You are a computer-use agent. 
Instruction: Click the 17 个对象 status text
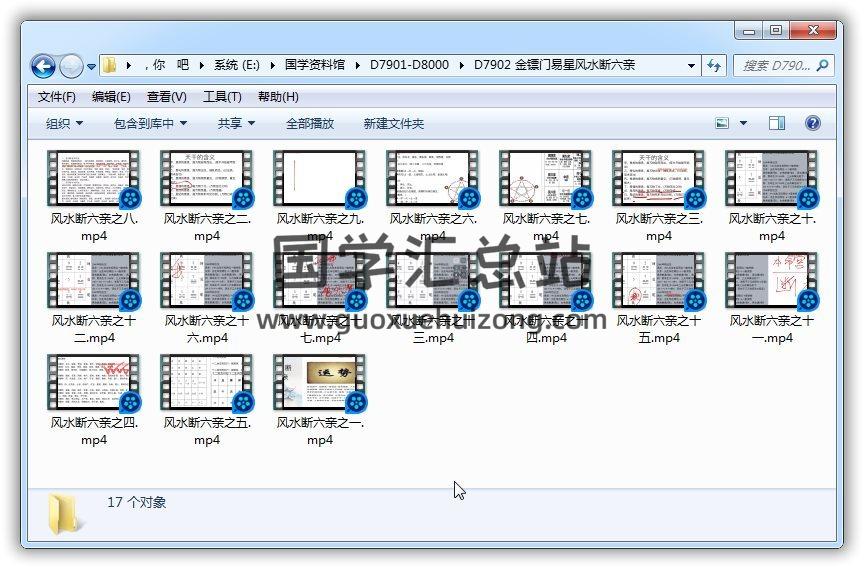[x=136, y=502]
